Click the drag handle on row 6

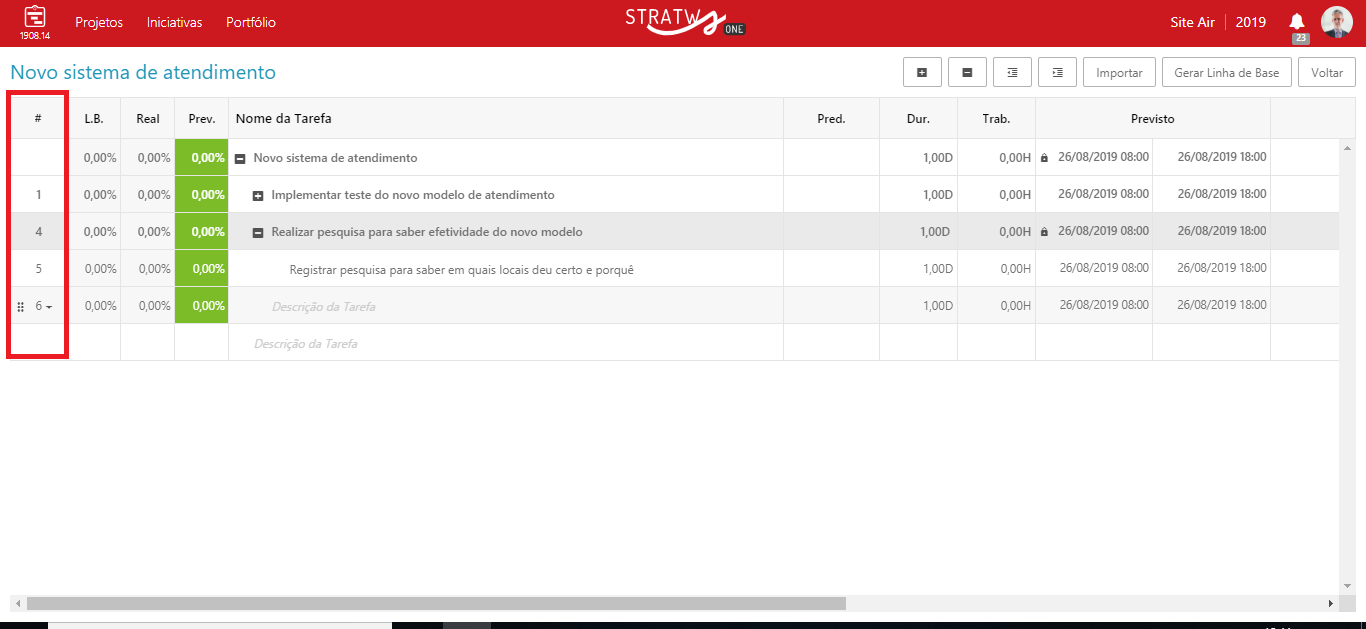point(20,307)
